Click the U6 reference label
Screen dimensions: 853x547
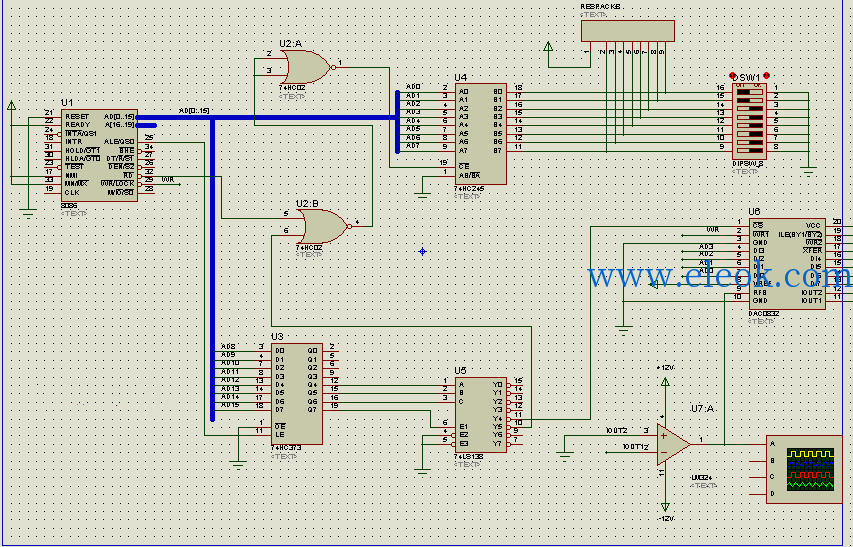click(755, 212)
